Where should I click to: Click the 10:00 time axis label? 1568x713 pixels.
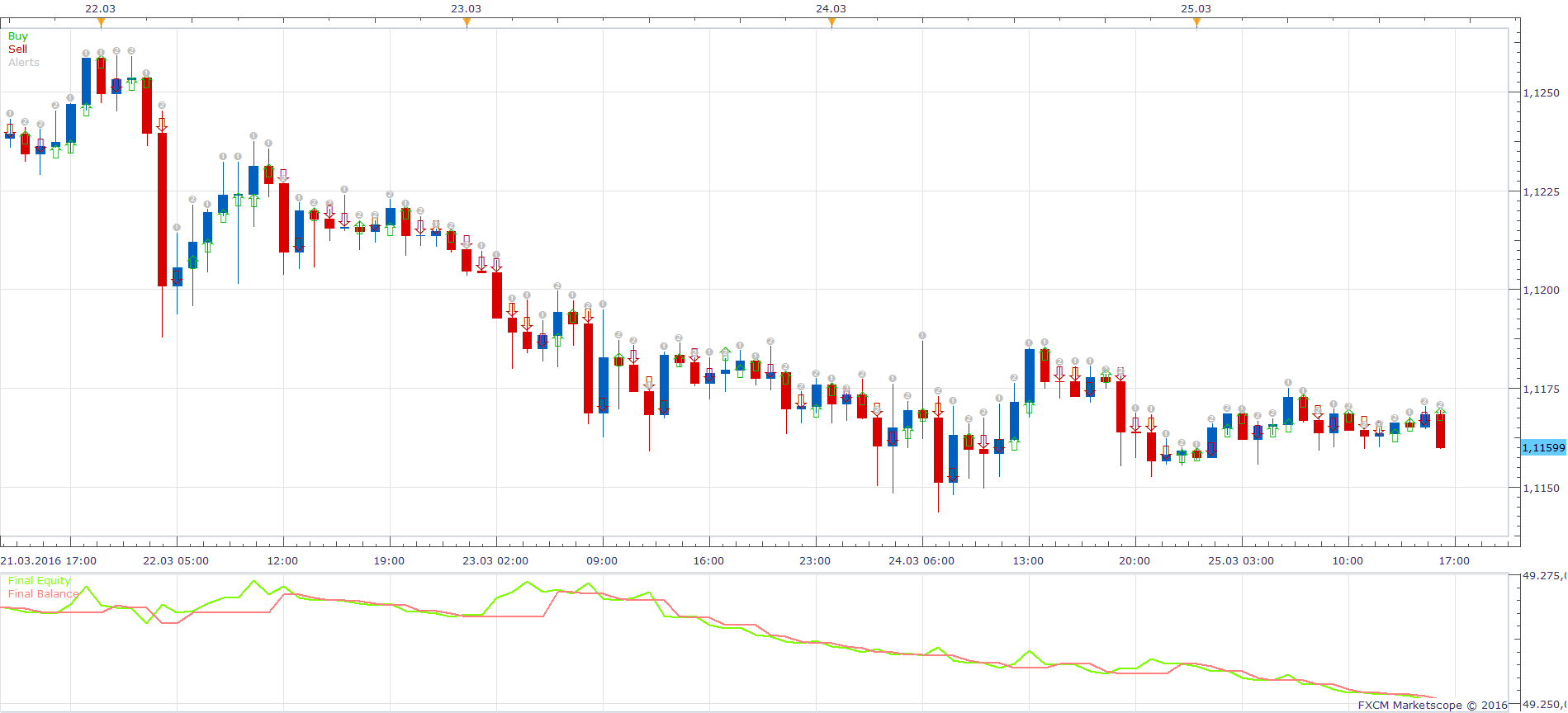(1348, 561)
